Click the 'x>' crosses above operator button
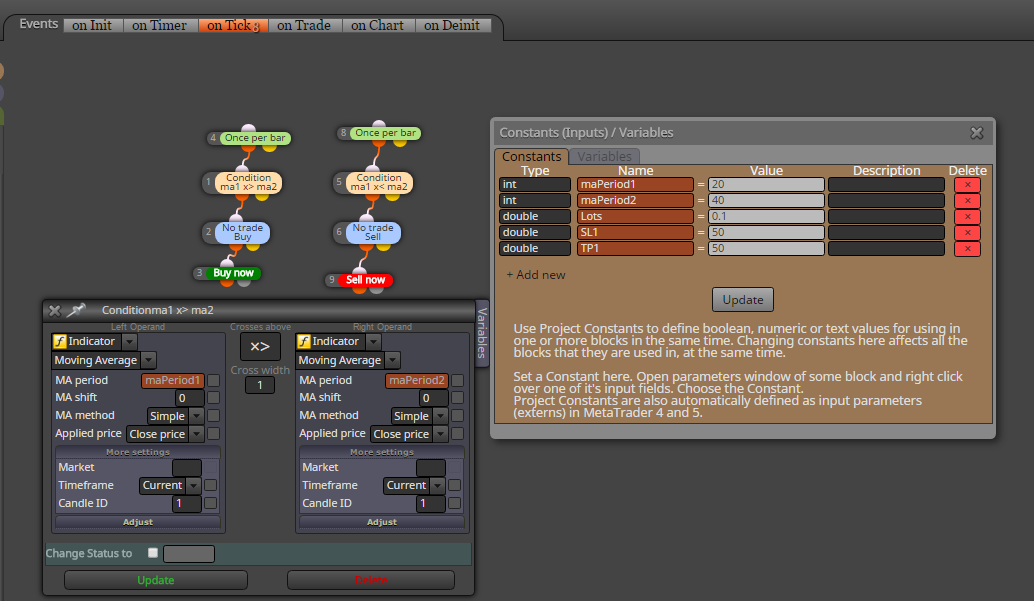 coord(260,346)
